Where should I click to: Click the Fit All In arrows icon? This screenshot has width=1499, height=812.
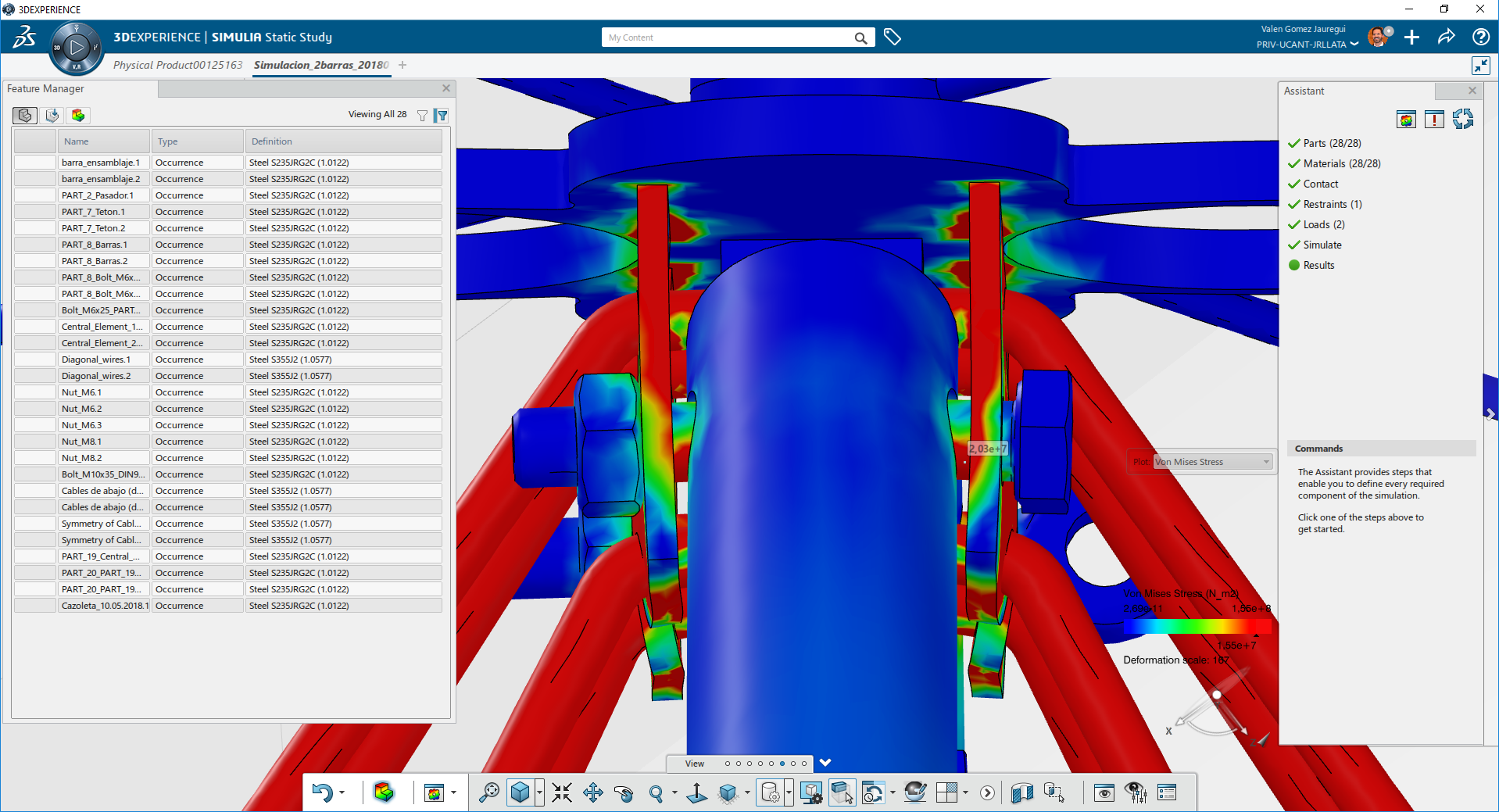coord(561,792)
